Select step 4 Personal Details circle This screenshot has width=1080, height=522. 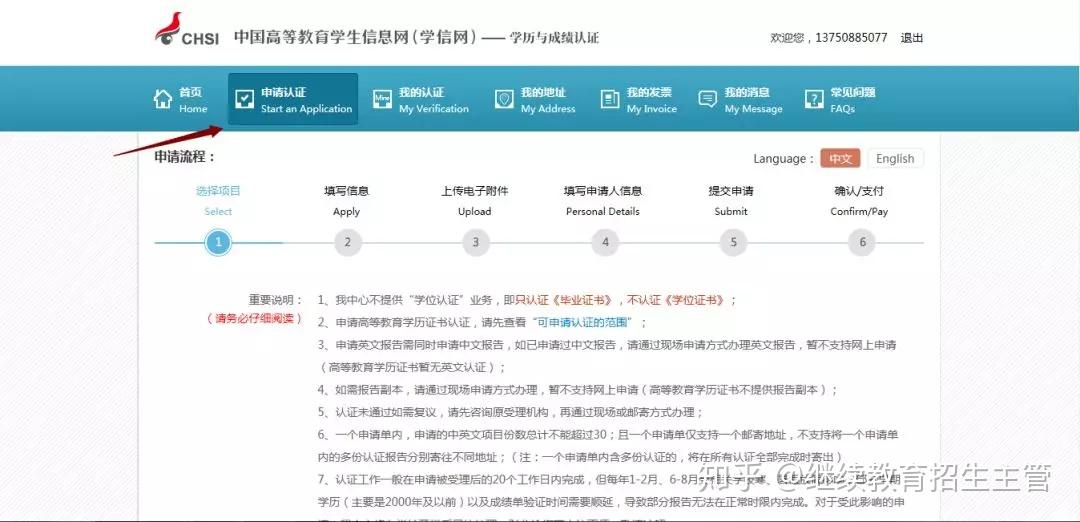(605, 242)
